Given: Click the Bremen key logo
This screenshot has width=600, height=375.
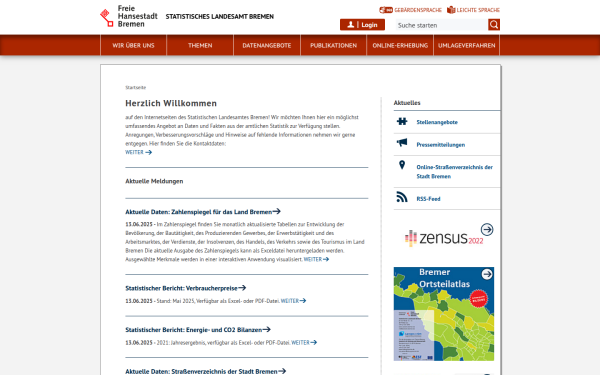Looking at the screenshot, I should point(106,18).
